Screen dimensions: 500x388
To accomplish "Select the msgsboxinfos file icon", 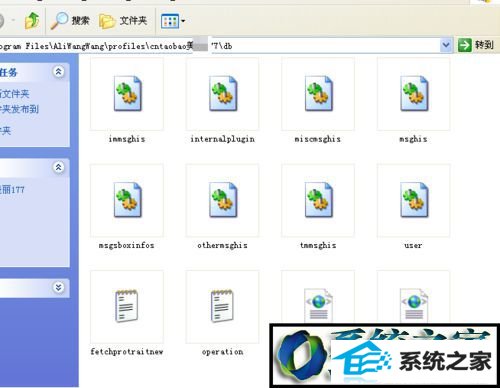I will 127,200.
